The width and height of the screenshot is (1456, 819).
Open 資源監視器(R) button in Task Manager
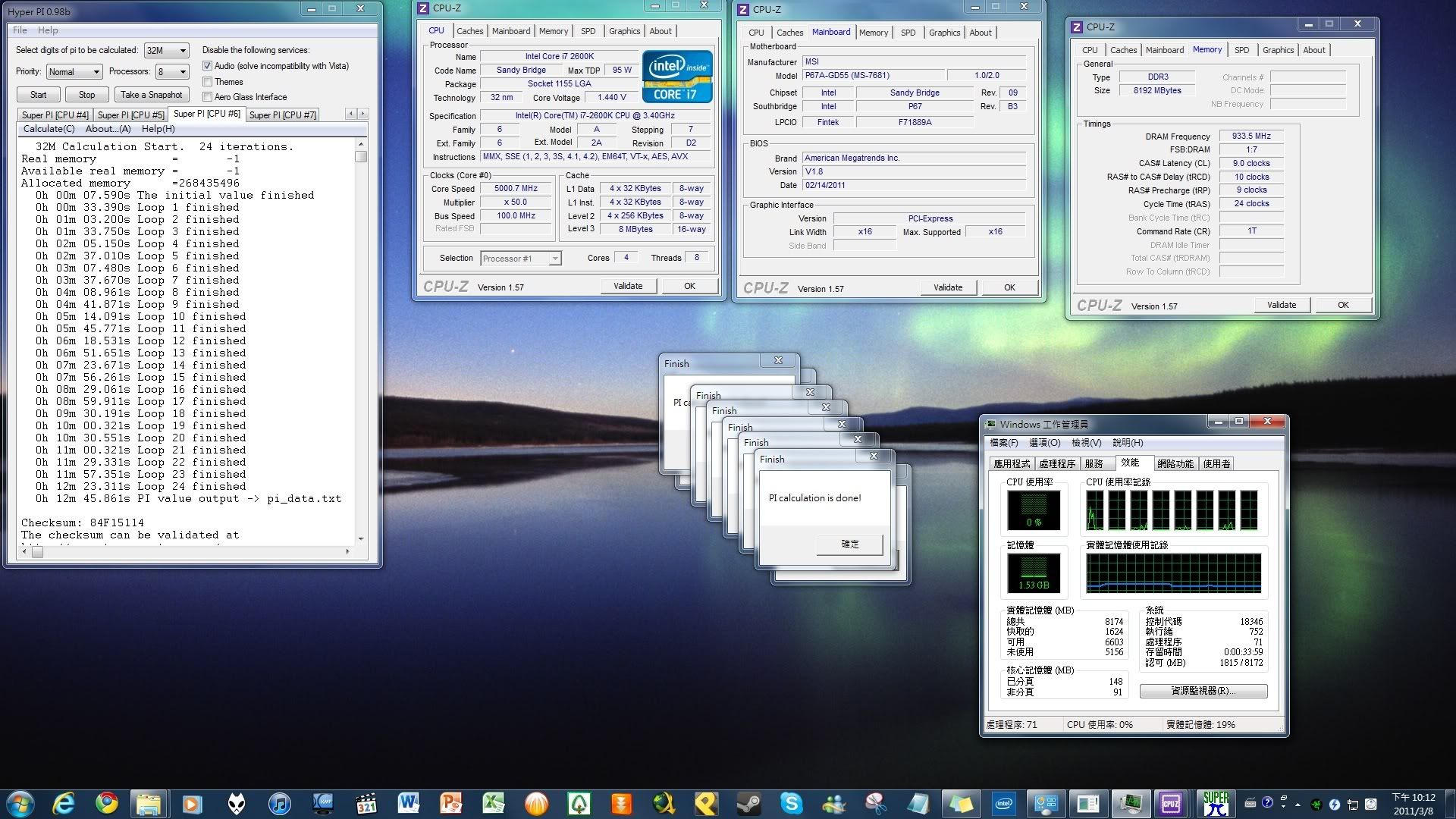click(1203, 691)
